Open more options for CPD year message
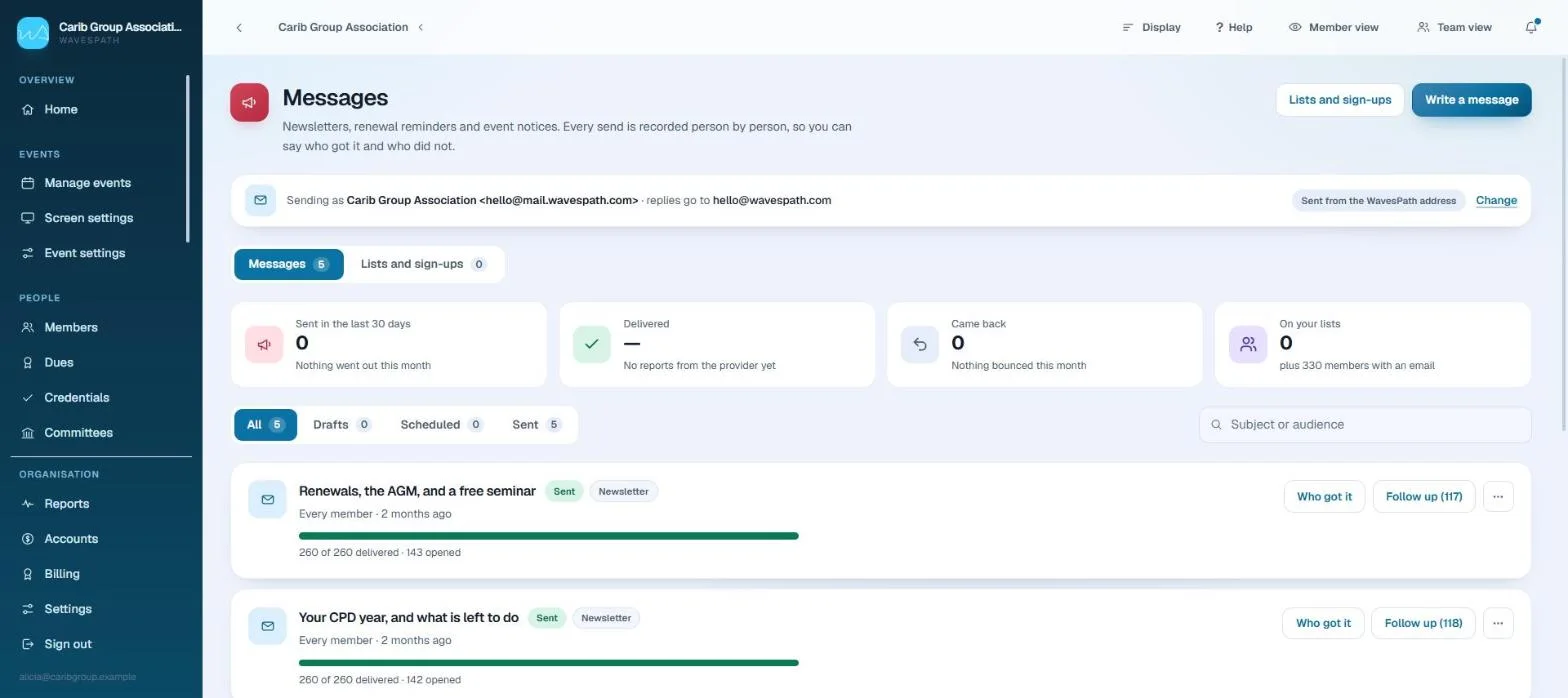 tap(1498, 623)
